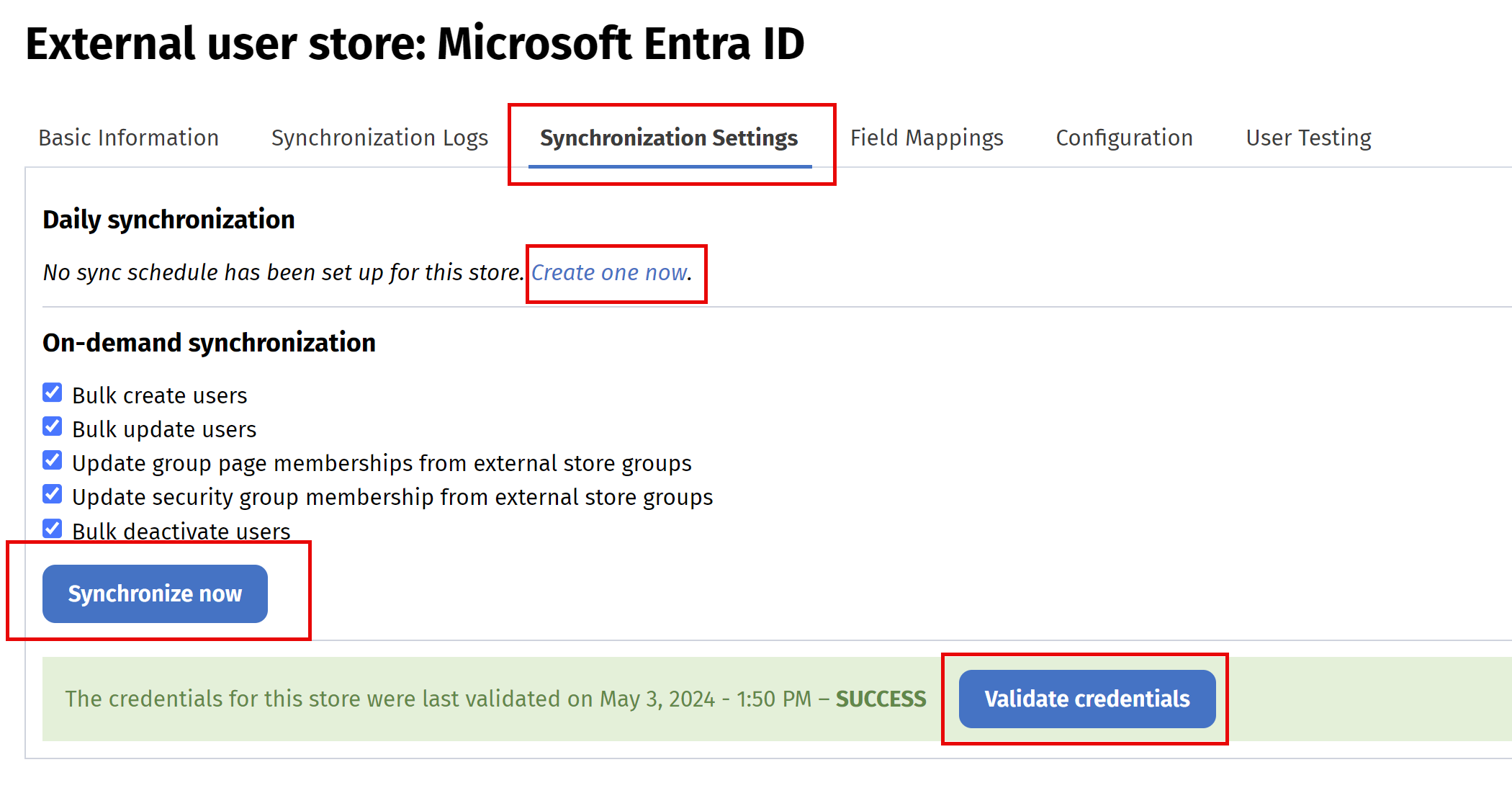
Task: Disable Update group page memberships option
Action: click(x=52, y=461)
